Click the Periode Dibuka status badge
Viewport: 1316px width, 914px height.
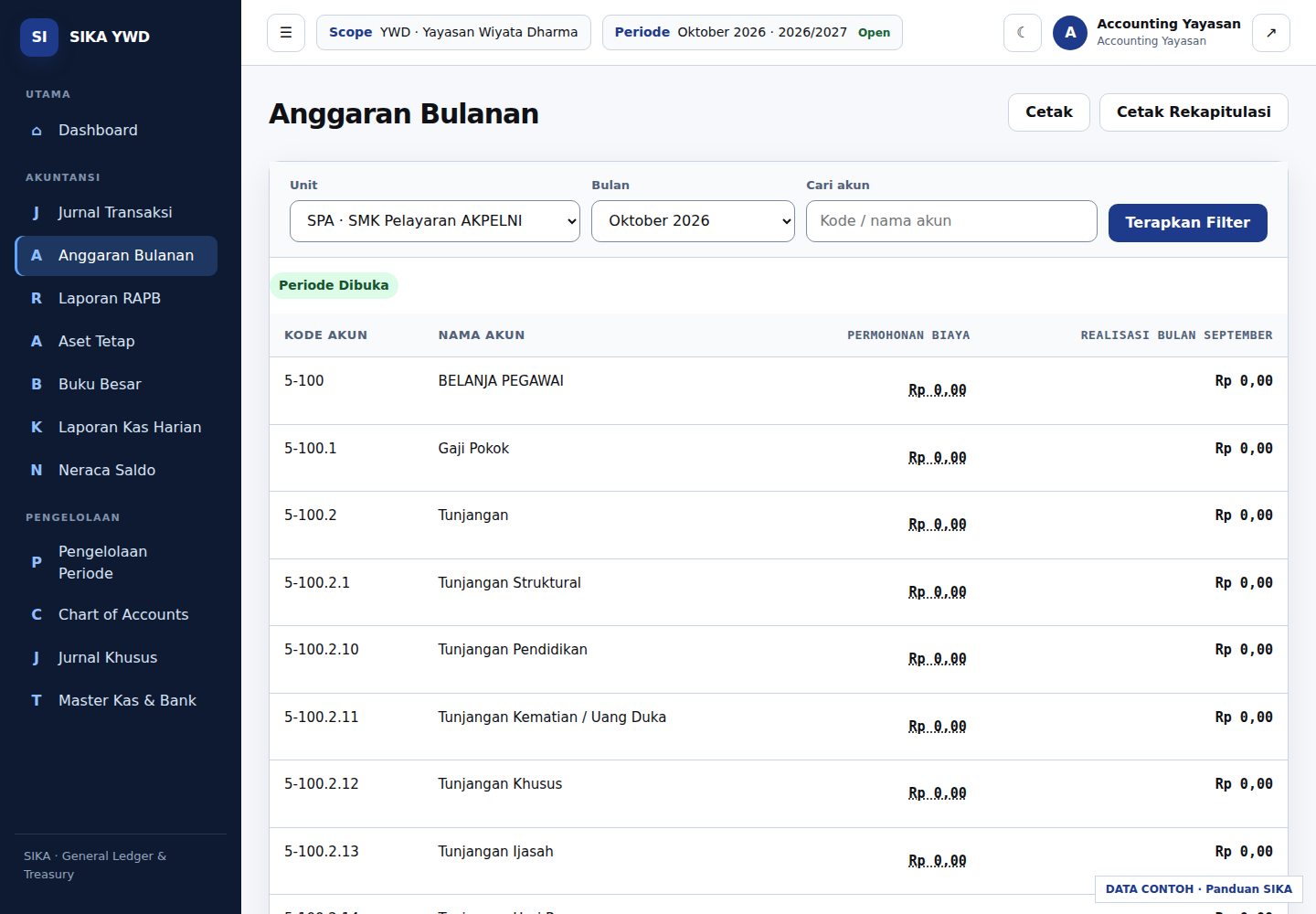tap(334, 285)
